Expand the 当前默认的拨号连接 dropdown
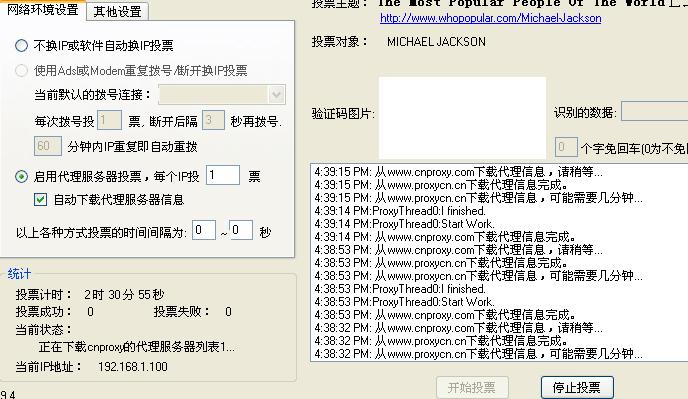Viewport: 688px width, 399px height. coord(276,94)
